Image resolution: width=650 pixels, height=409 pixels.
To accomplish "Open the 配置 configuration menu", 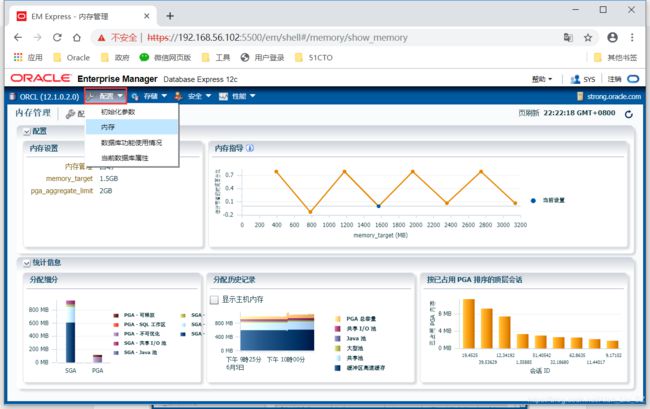I will tap(105, 96).
